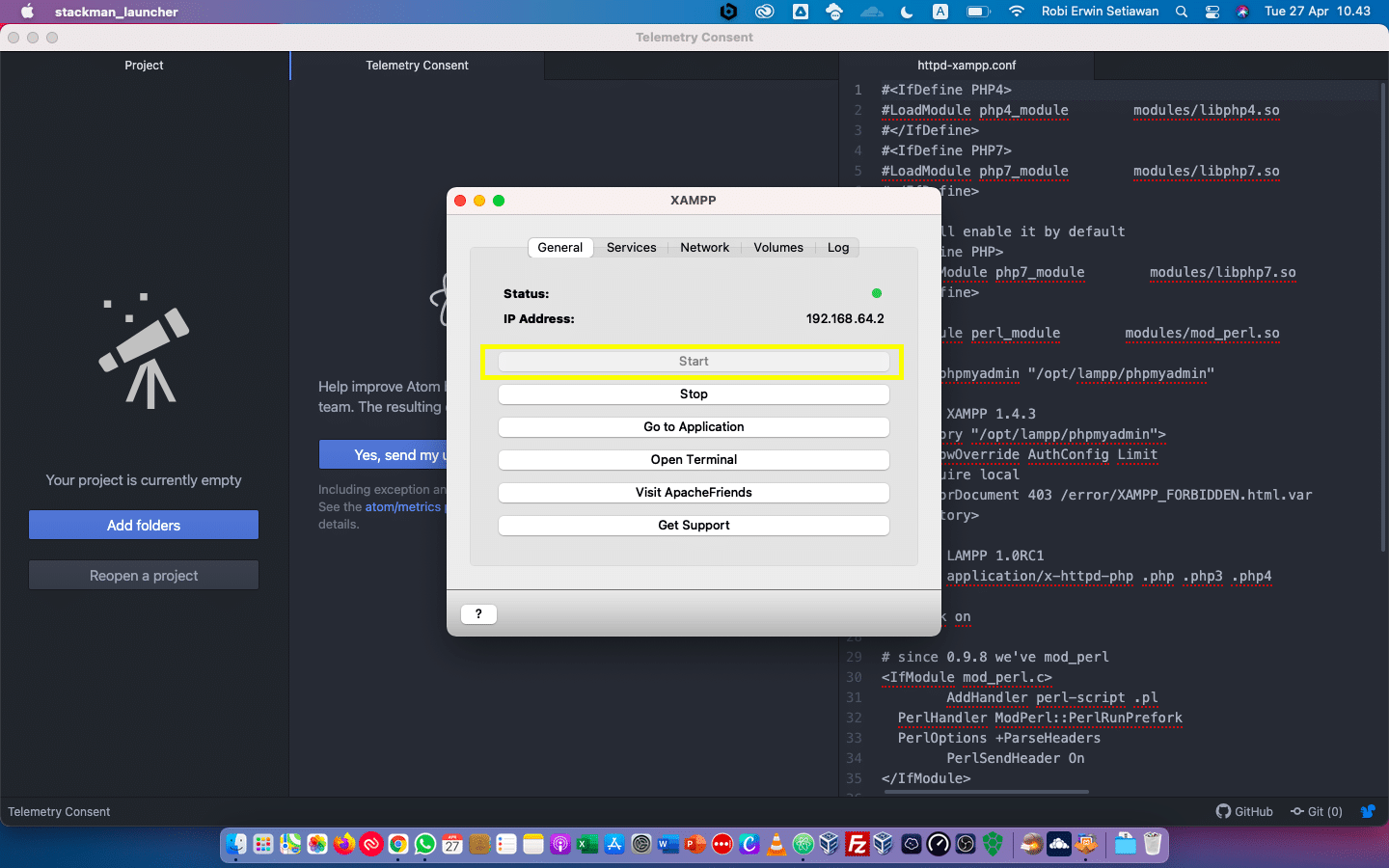Open VLC media player in the dock
Screen dimensions: 1389x868
(x=776, y=845)
